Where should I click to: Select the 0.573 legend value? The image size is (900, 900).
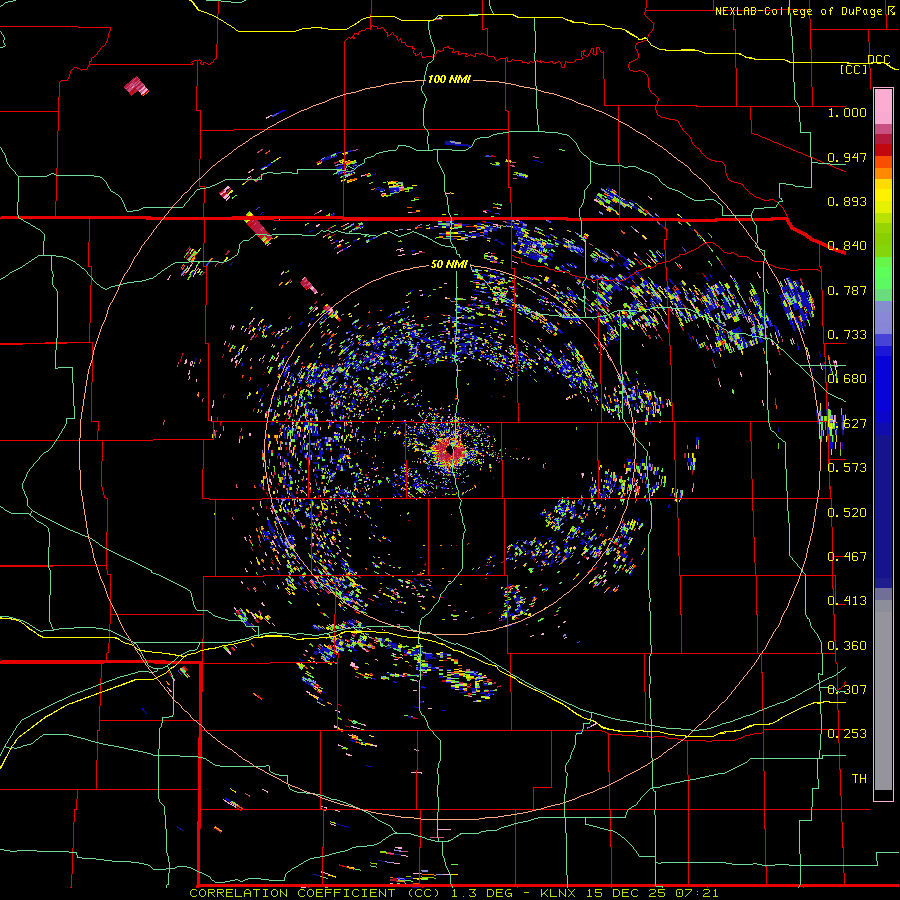pos(847,468)
